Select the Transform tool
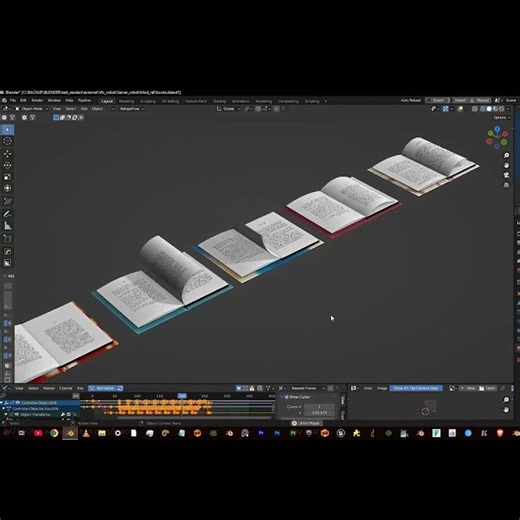This screenshot has width=520, height=520. click(7, 188)
